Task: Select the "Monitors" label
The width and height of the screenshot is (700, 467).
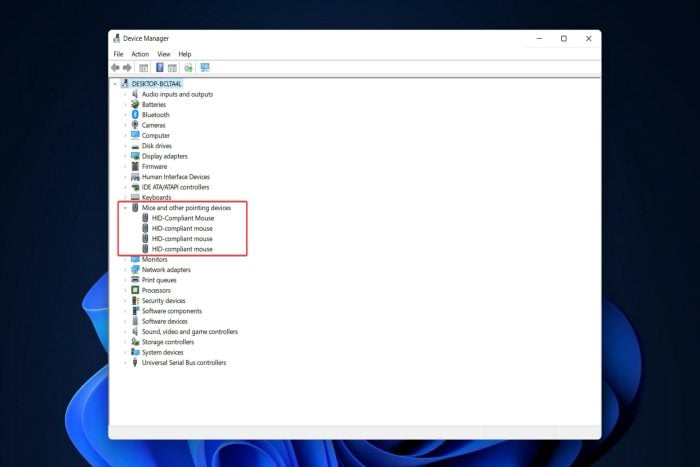Action: (x=154, y=259)
